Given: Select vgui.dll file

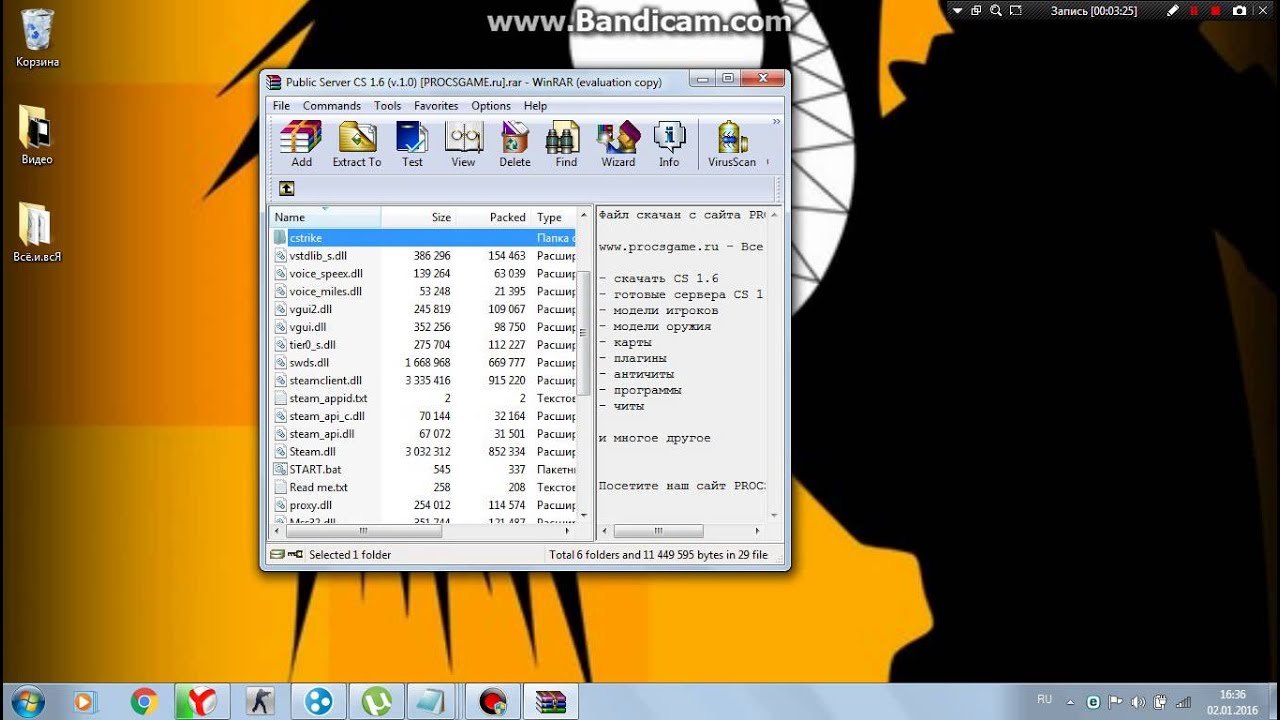Looking at the screenshot, I should click(x=423, y=327).
